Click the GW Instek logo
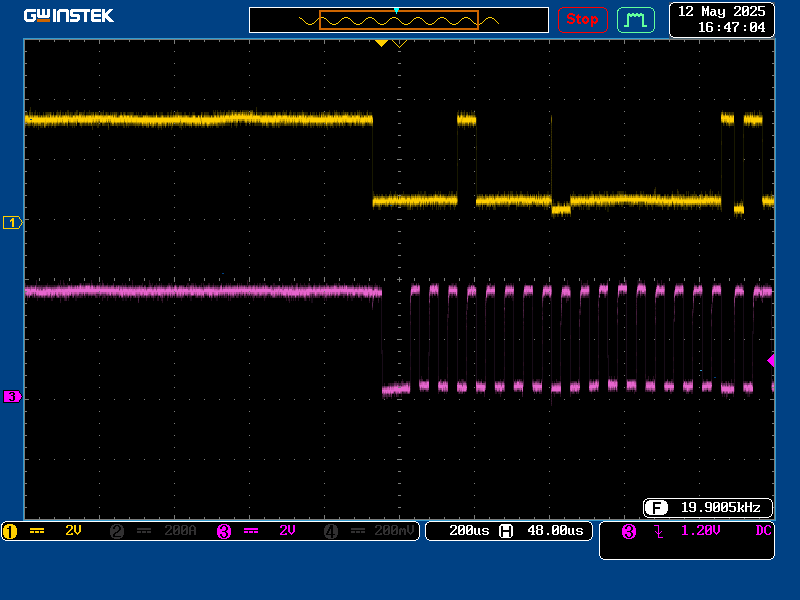The image size is (800, 600). (69, 16)
